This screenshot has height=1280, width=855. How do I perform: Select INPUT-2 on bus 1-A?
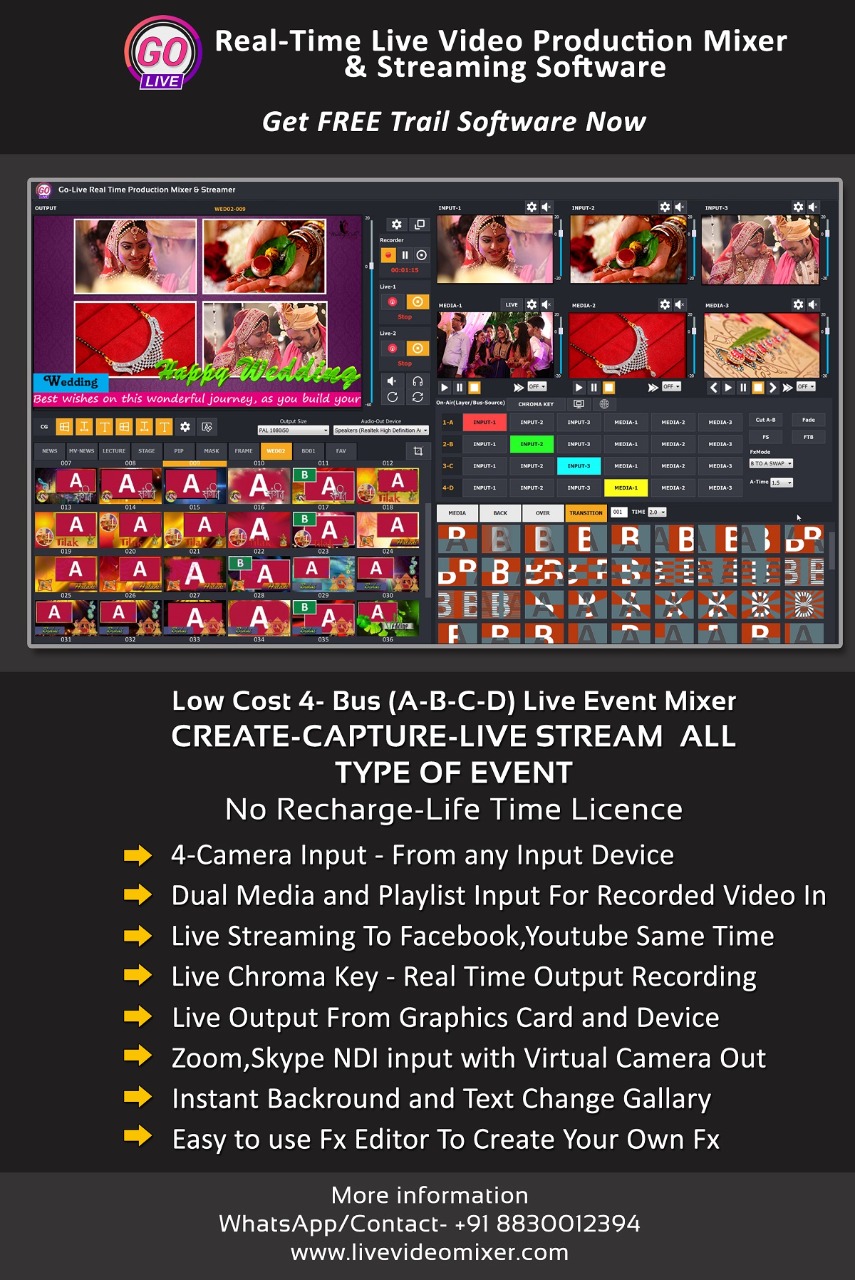pos(532,422)
